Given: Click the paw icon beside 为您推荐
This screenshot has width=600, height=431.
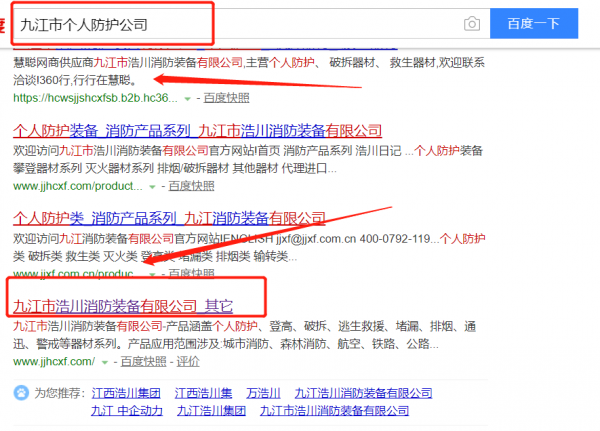Looking at the screenshot, I should [22, 393].
